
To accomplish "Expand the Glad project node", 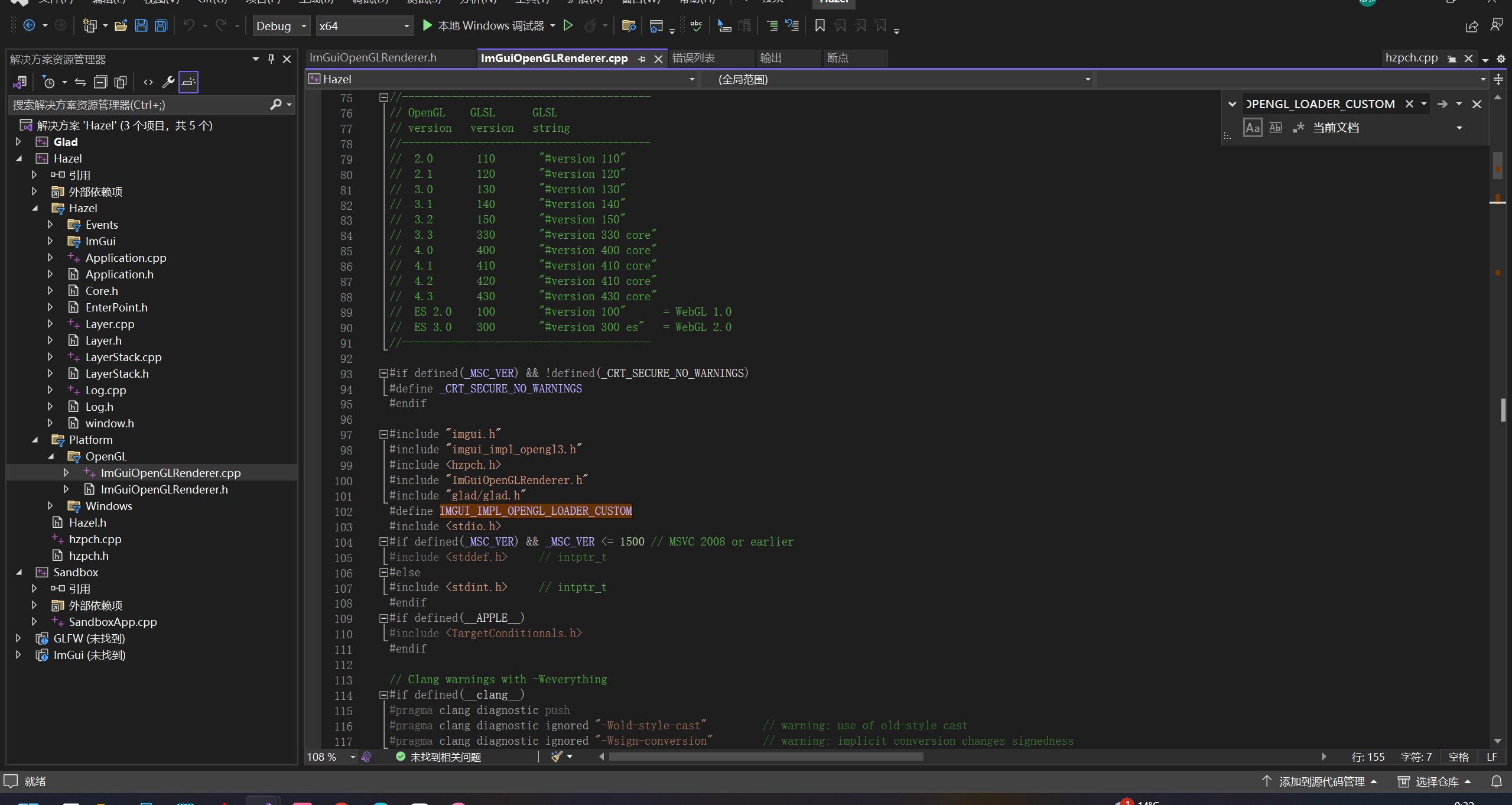I will click(x=18, y=142).
